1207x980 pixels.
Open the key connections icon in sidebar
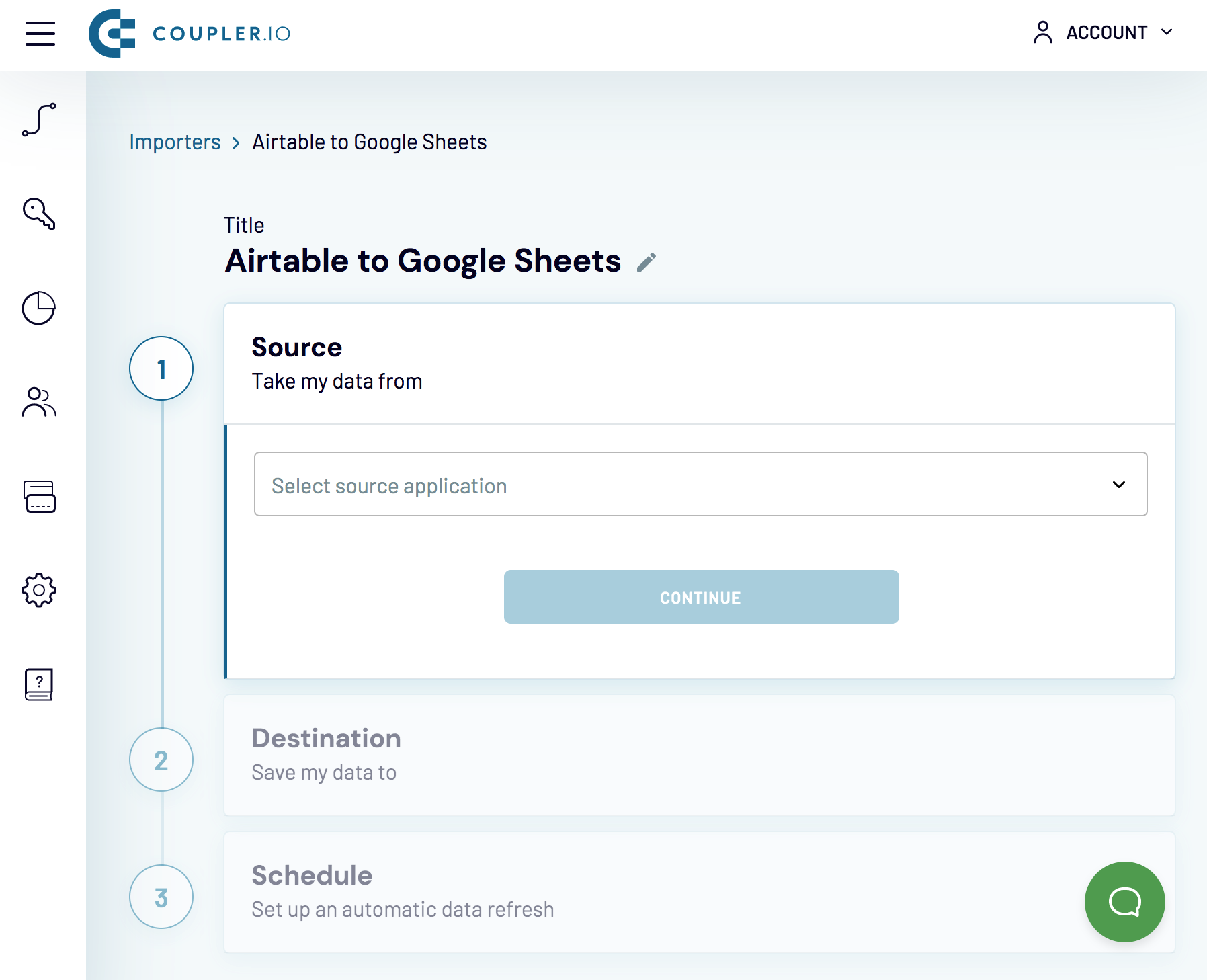tap(39, 214)
